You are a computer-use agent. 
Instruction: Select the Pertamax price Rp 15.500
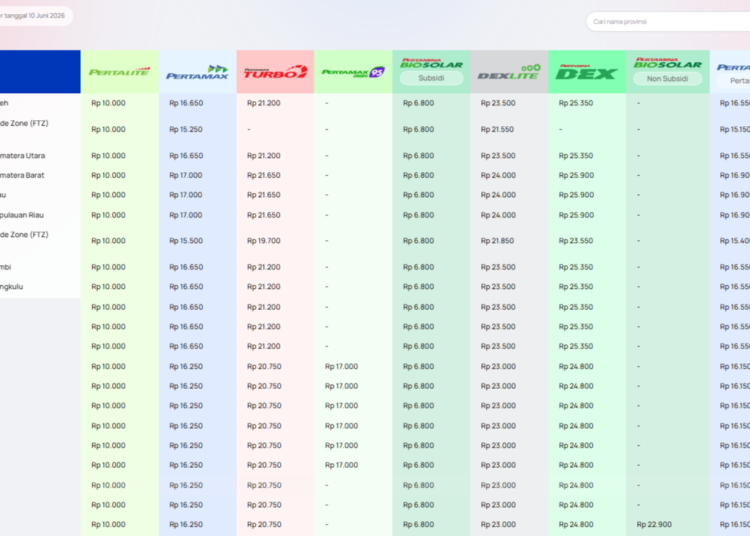coord(186,241)
